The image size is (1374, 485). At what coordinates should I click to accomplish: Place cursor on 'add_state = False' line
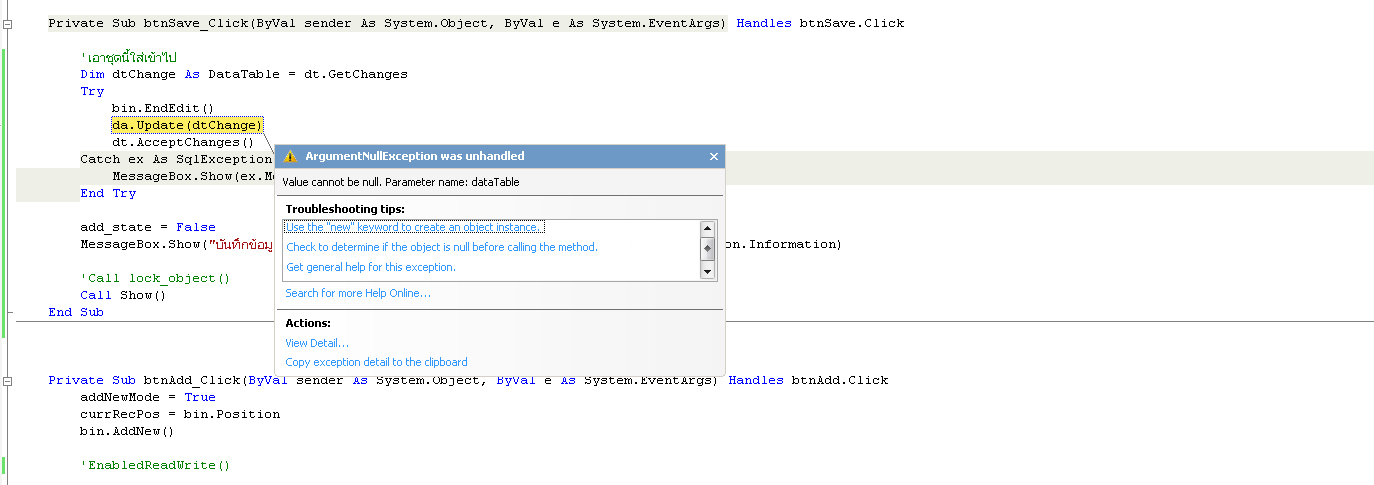coord(148,227)
